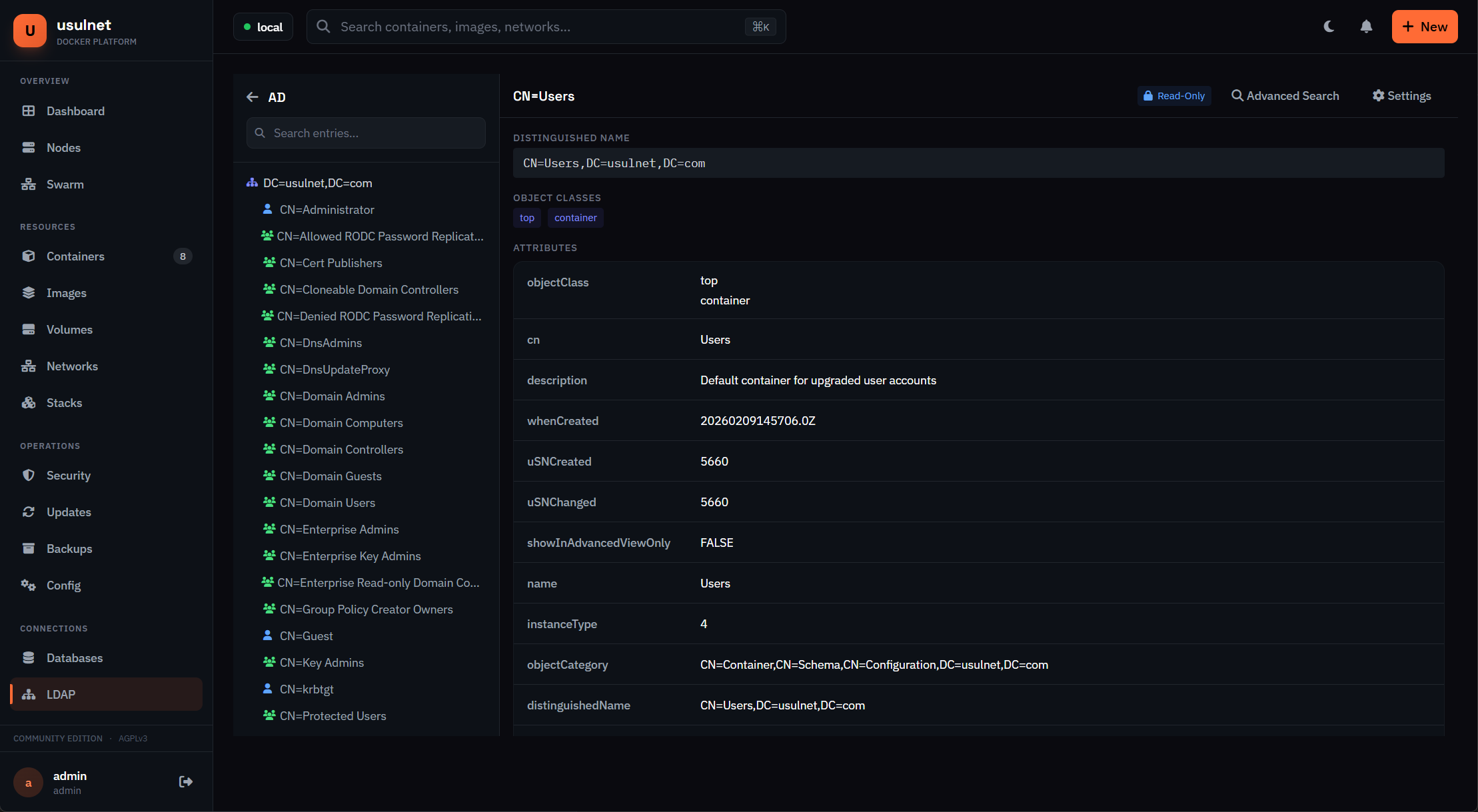Toggle the Read-Only mode badge

point(1174,95)
